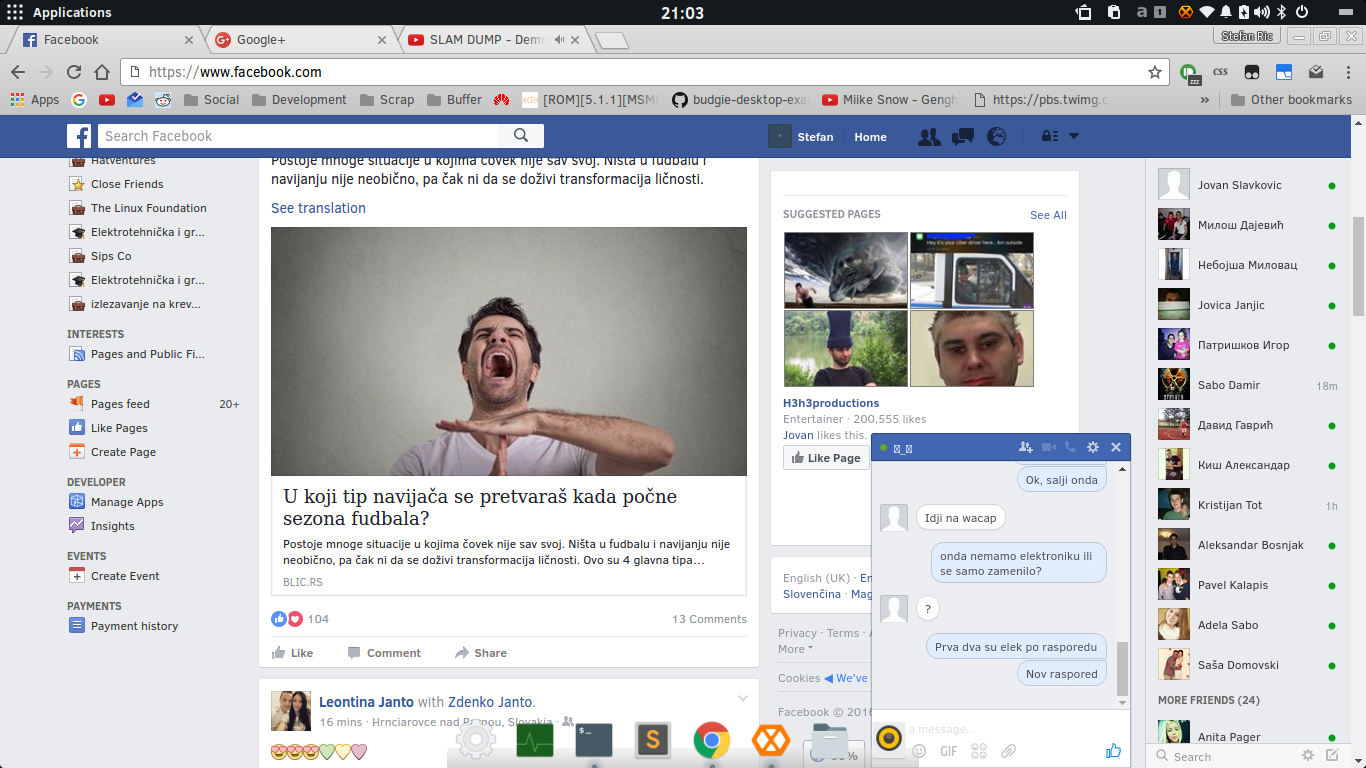Image resolution: width=1366 pixels, height=768 pixels.
Task: Open the Social bookmarks folder
Action: coord(210,100)
